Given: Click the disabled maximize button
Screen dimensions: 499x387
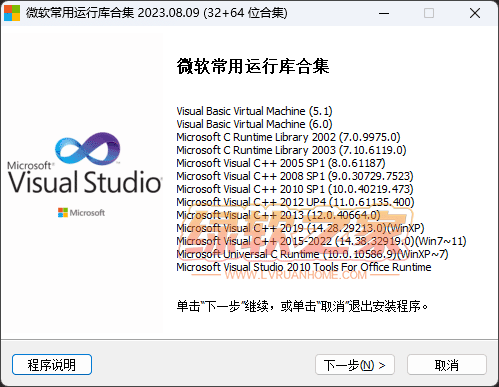Looking at the screenshot, I should tap(429, 13).
